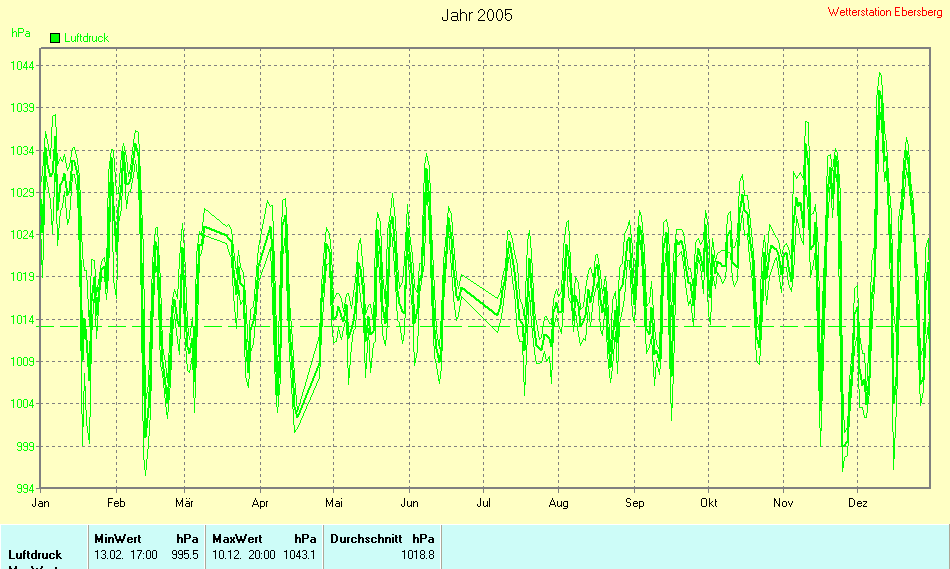
Task: Select the 1014 y-axis tick label
Action: tap(23, 319)
